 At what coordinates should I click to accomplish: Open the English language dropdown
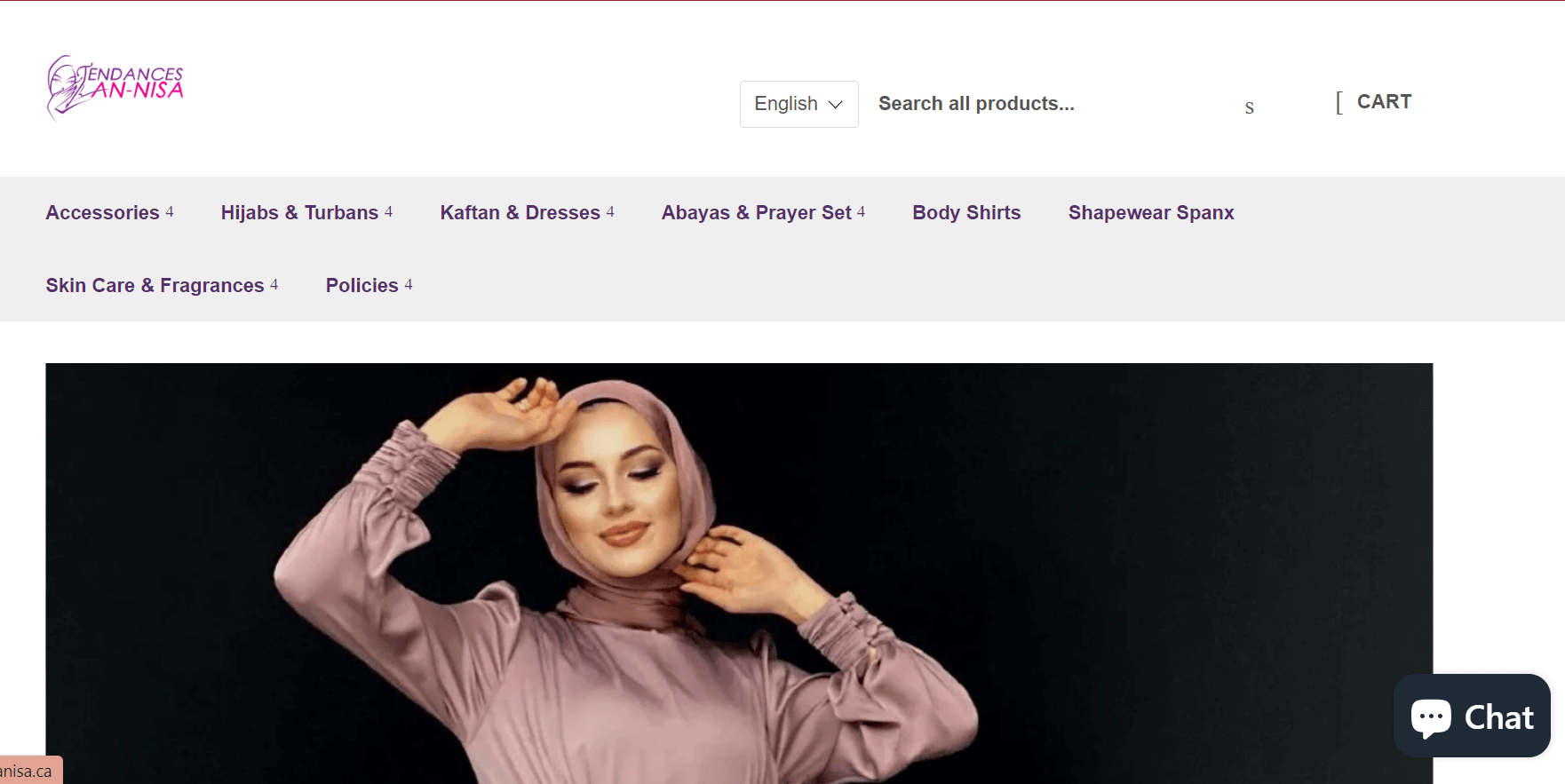pos(798,104)
